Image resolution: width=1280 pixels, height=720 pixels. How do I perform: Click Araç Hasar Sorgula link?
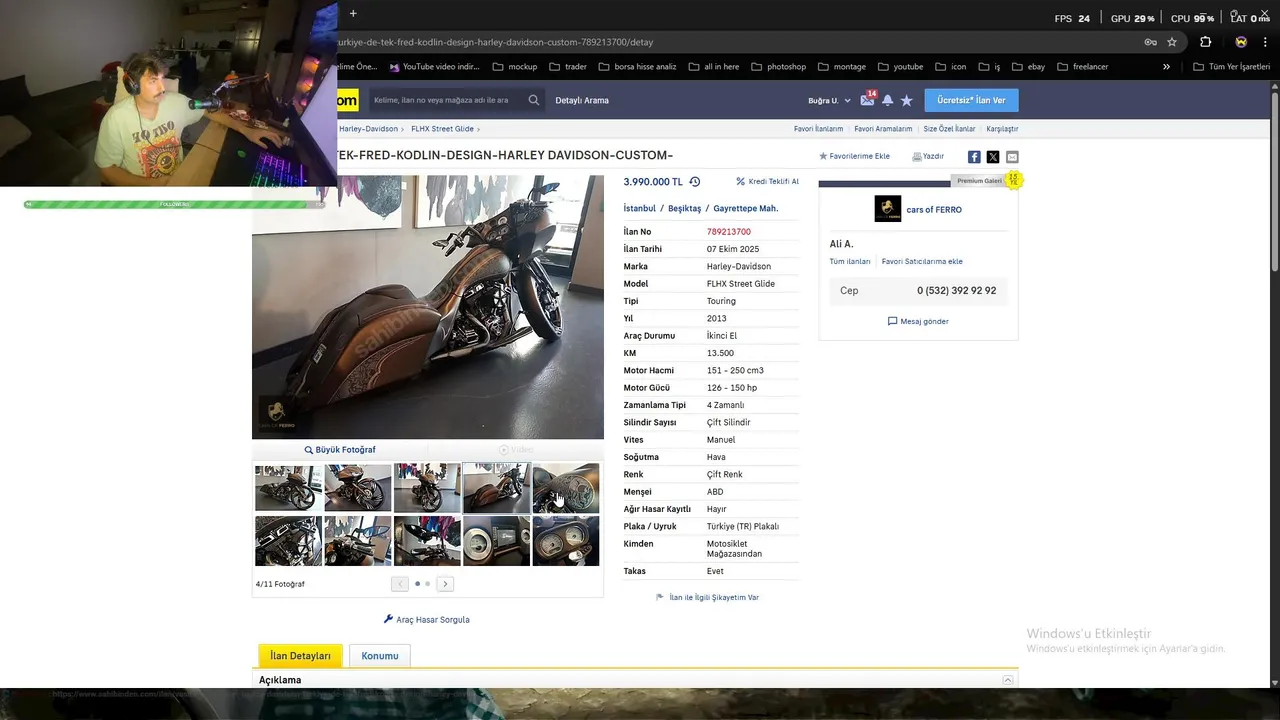click(427, 619)
